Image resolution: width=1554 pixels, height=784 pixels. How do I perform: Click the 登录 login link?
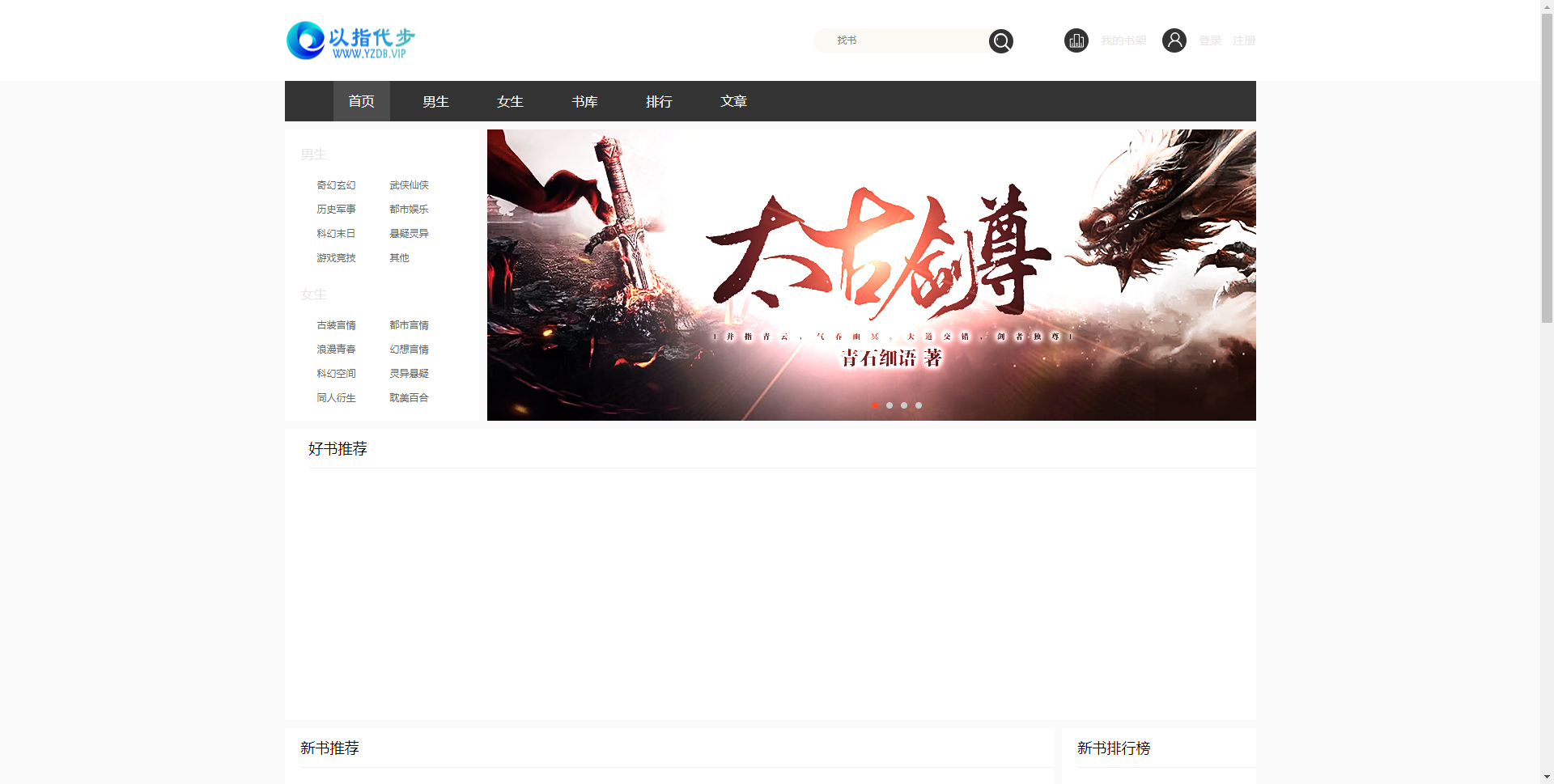tap(1209, 40)
